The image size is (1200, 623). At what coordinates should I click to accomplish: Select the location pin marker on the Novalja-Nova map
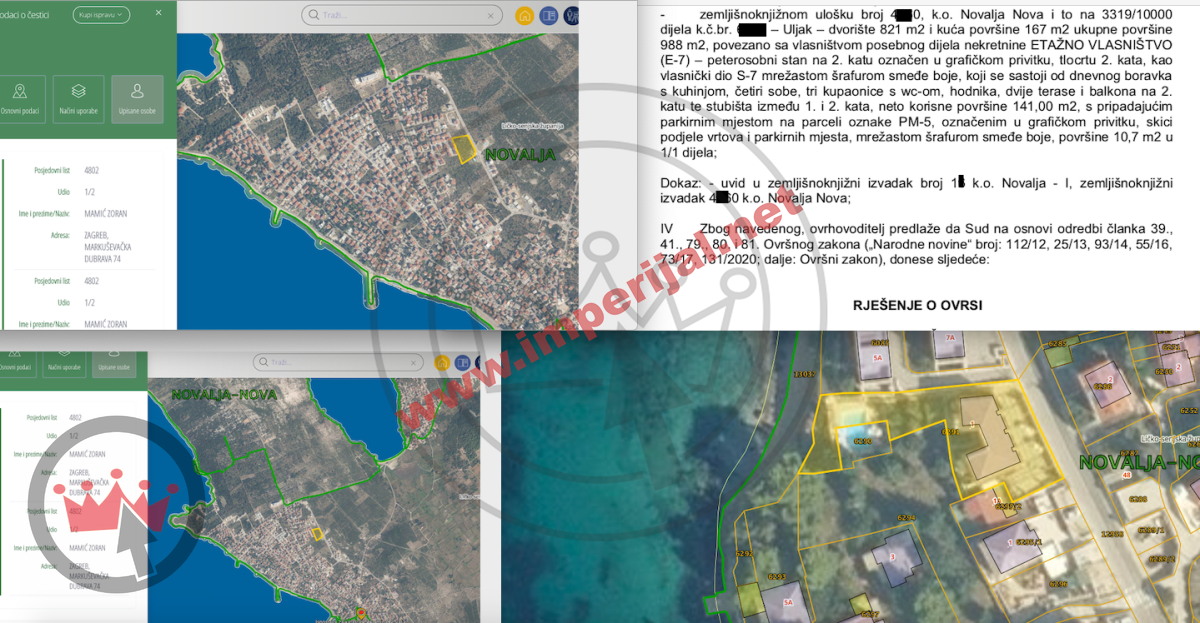pos(362,612)
